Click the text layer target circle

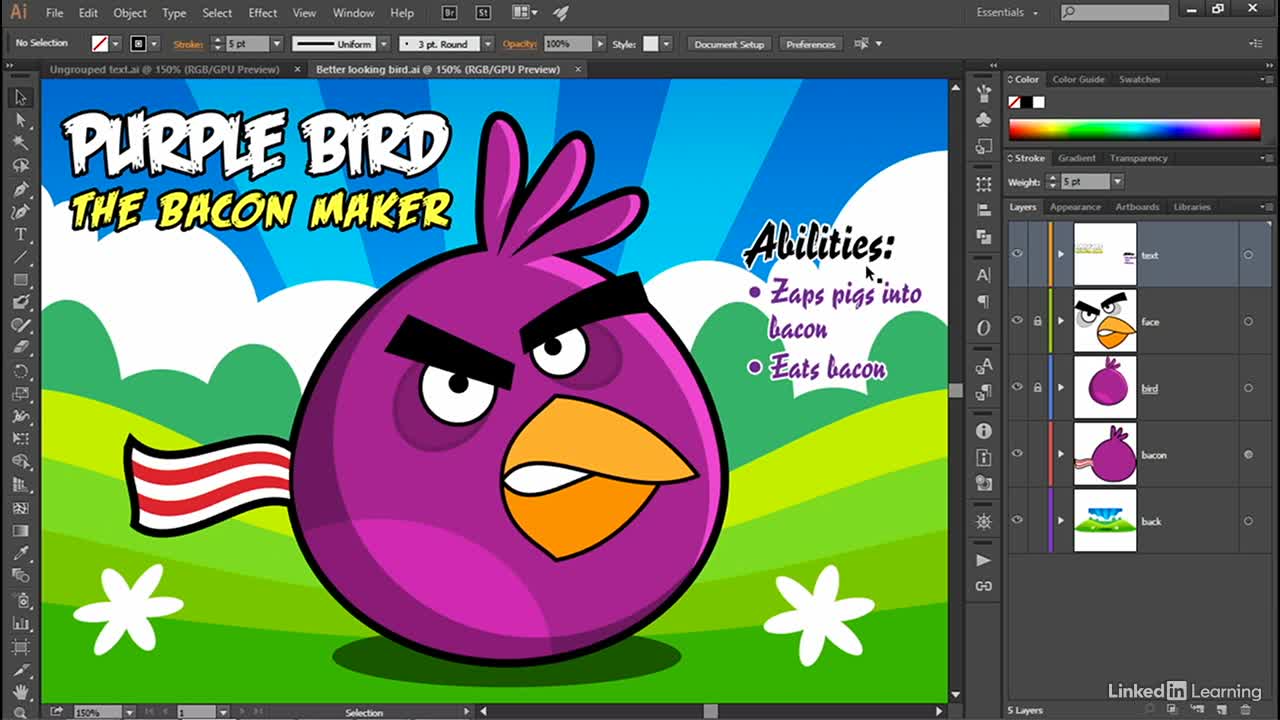tap(1248, 255)
